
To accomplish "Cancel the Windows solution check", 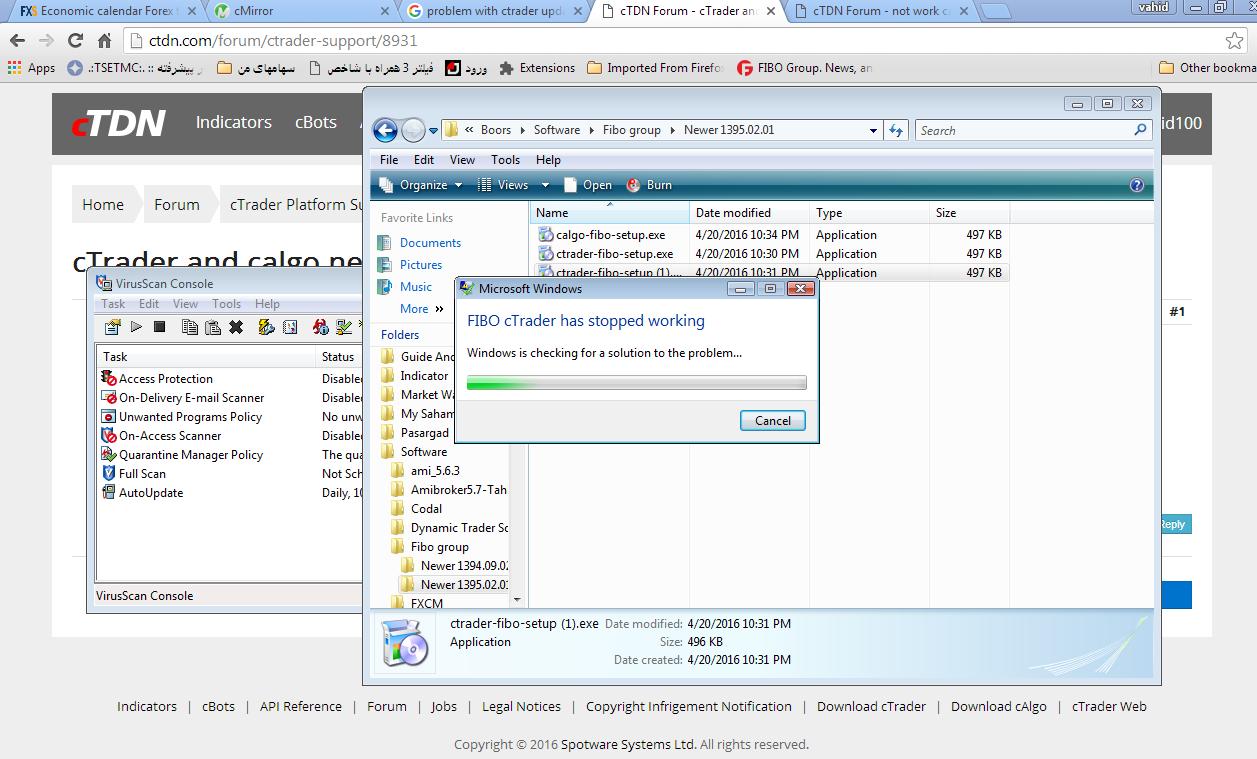I will click(x=772, y=420).
